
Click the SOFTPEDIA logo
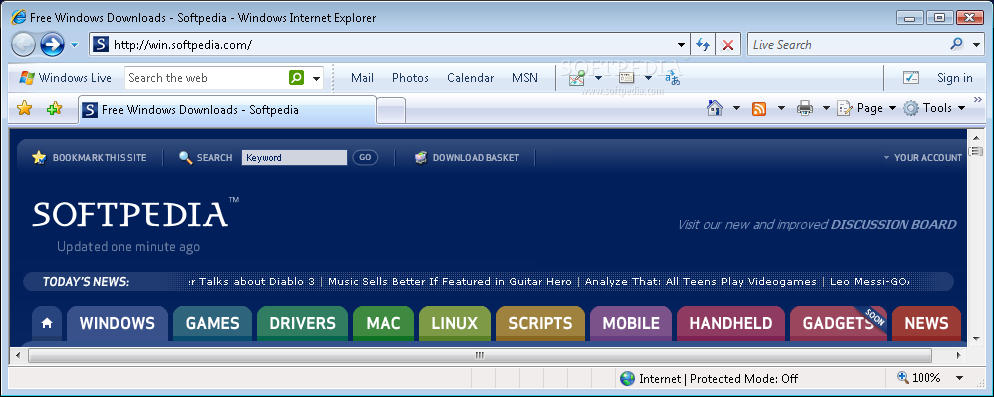pyautogui.click(x=136, y=212)
